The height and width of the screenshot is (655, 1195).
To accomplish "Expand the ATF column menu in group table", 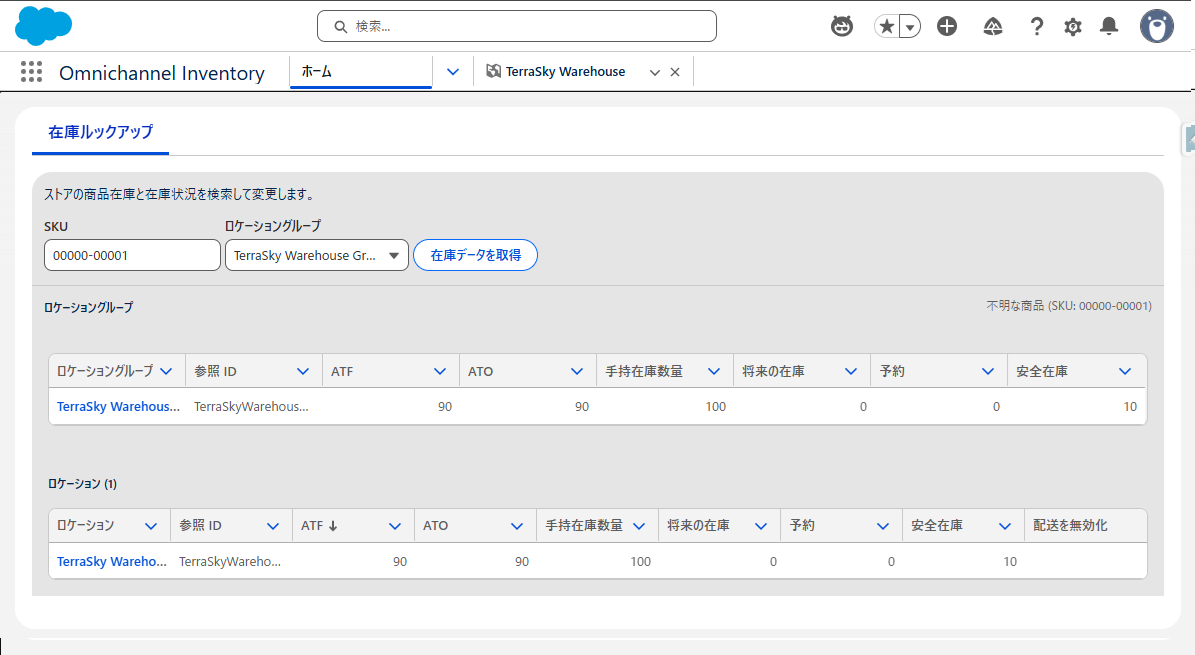I will click(440, 371).
